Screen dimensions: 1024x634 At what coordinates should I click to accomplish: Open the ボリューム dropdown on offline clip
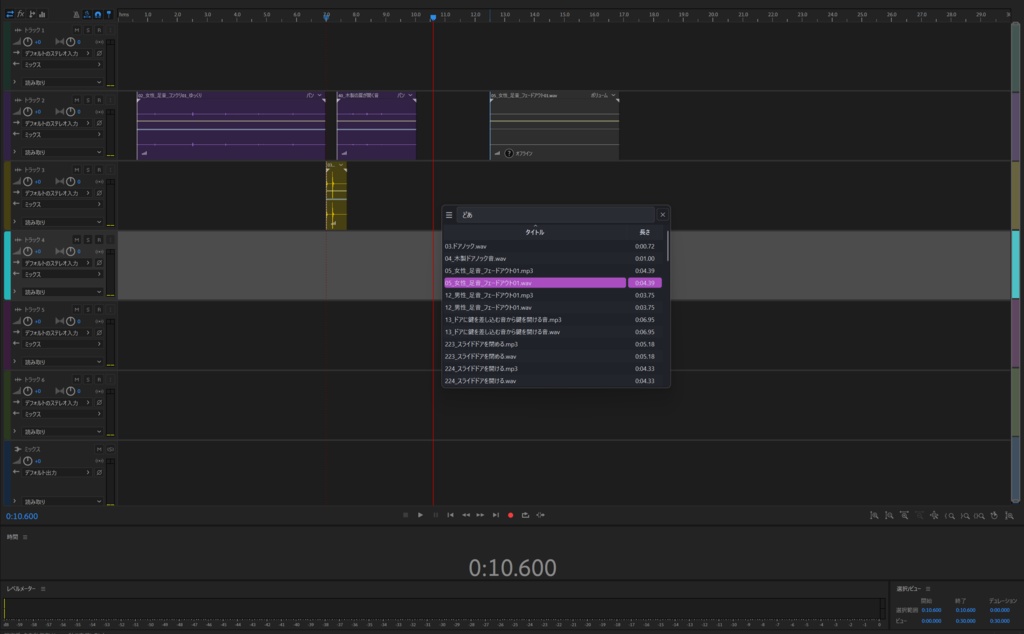tap(603, 95)
